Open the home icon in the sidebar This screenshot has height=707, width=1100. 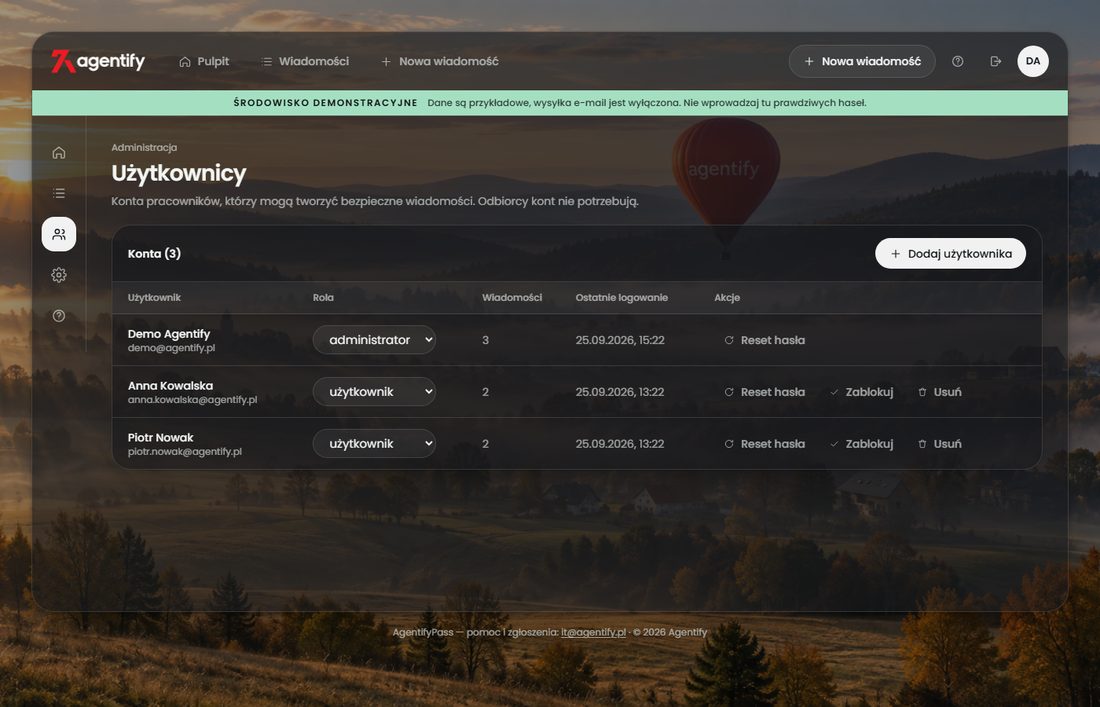(x=59, y=152)
